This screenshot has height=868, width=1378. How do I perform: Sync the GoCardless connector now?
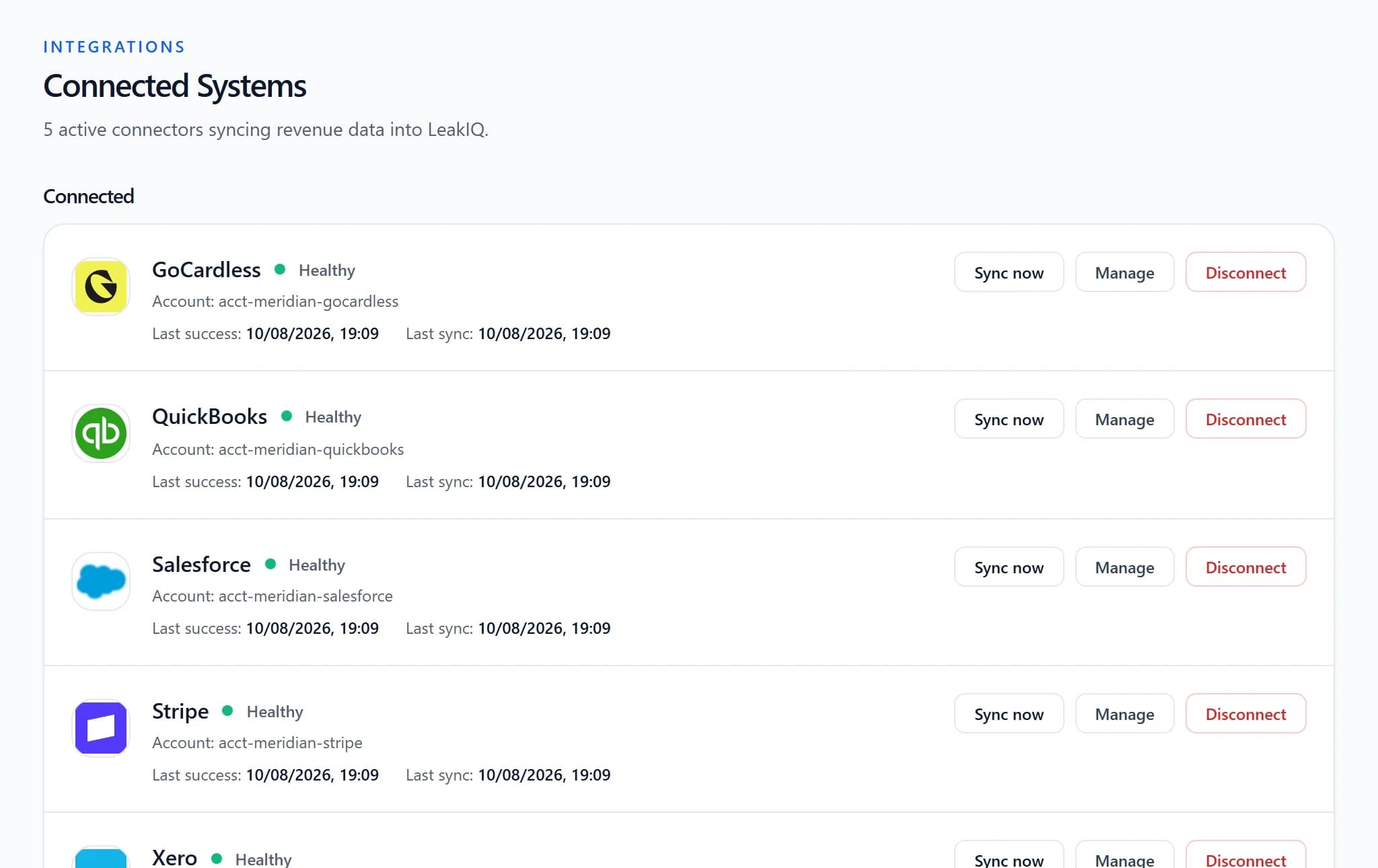(x=1009, y=273)
